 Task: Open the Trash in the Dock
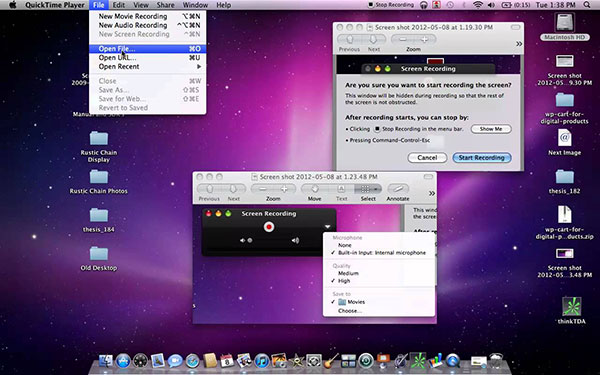pos(496,360)
